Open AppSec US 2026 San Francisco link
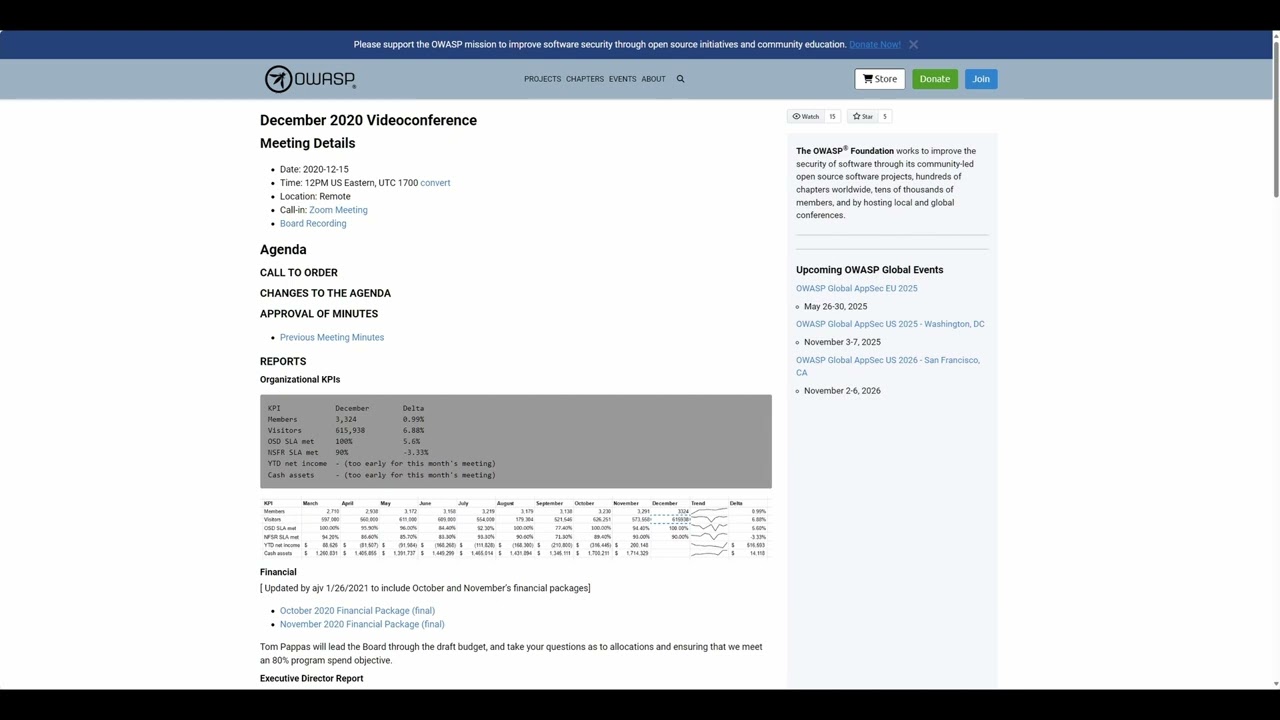Image resolution: width=1280 pixels, height=720 pixels. (888, 366)
